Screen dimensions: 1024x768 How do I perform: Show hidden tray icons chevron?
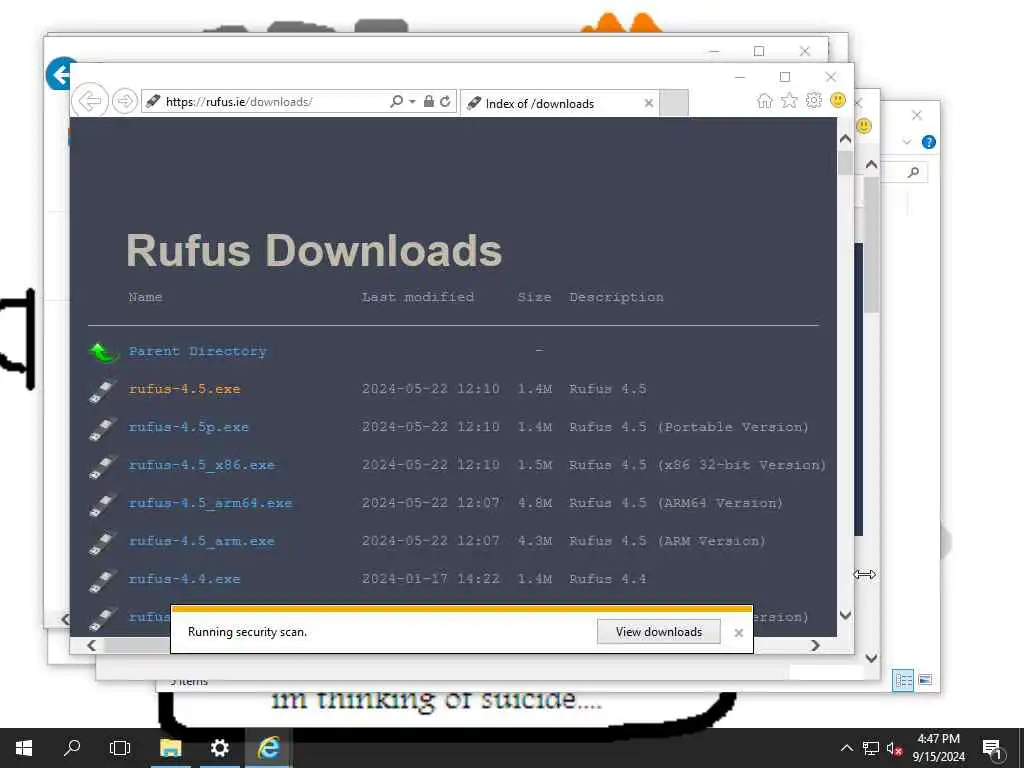pos(846,748)
